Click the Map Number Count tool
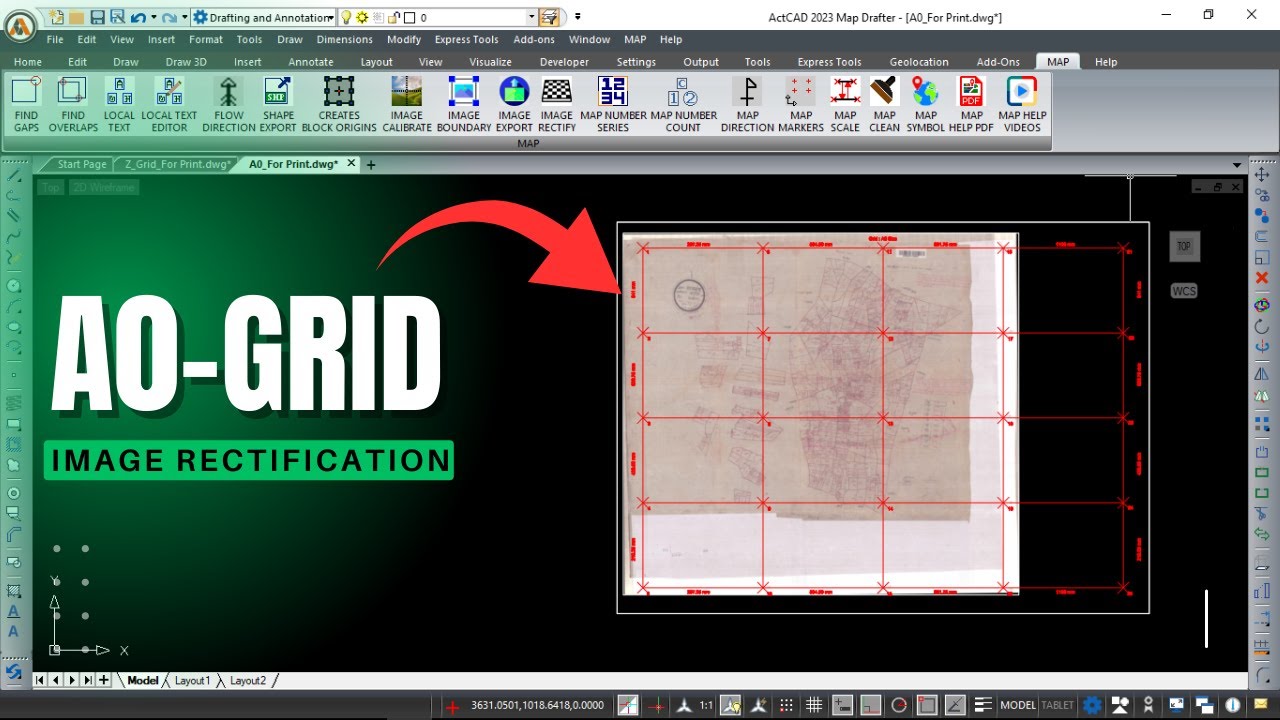The width and height of the screenshot is (1280, 720). pos(683,104)
